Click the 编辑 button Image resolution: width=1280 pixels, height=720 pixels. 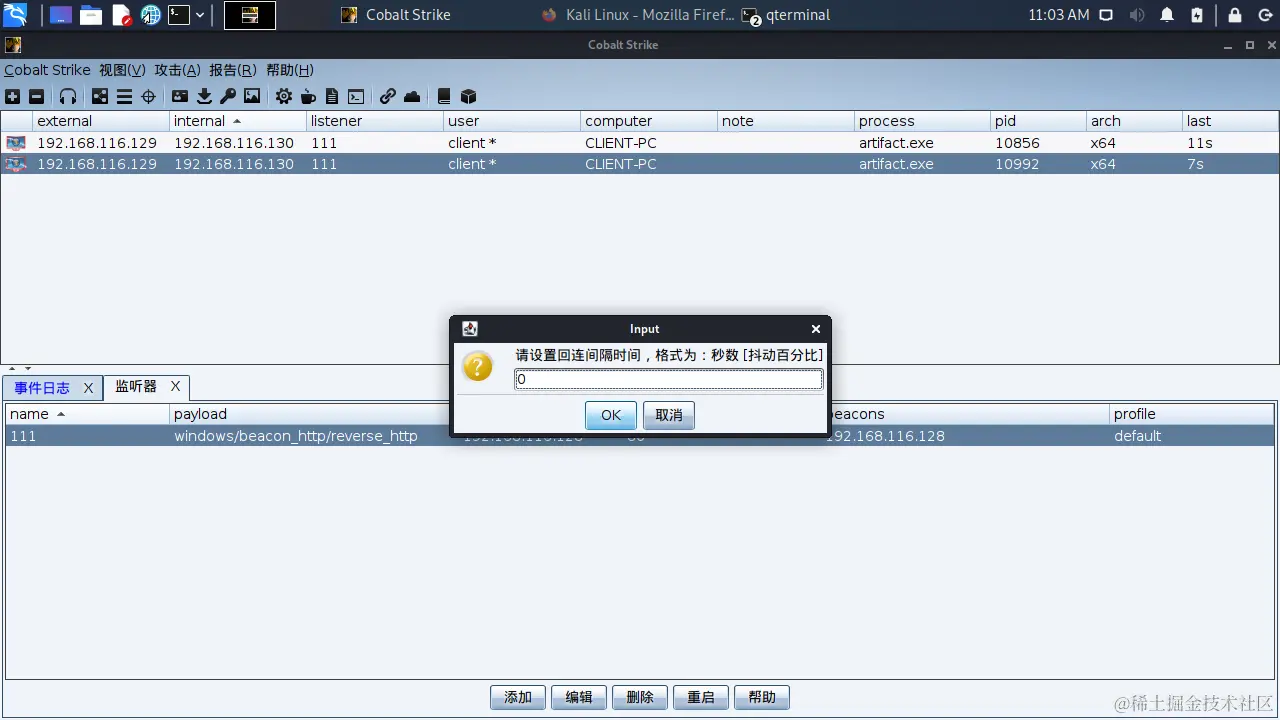click(x=579, y=698)
